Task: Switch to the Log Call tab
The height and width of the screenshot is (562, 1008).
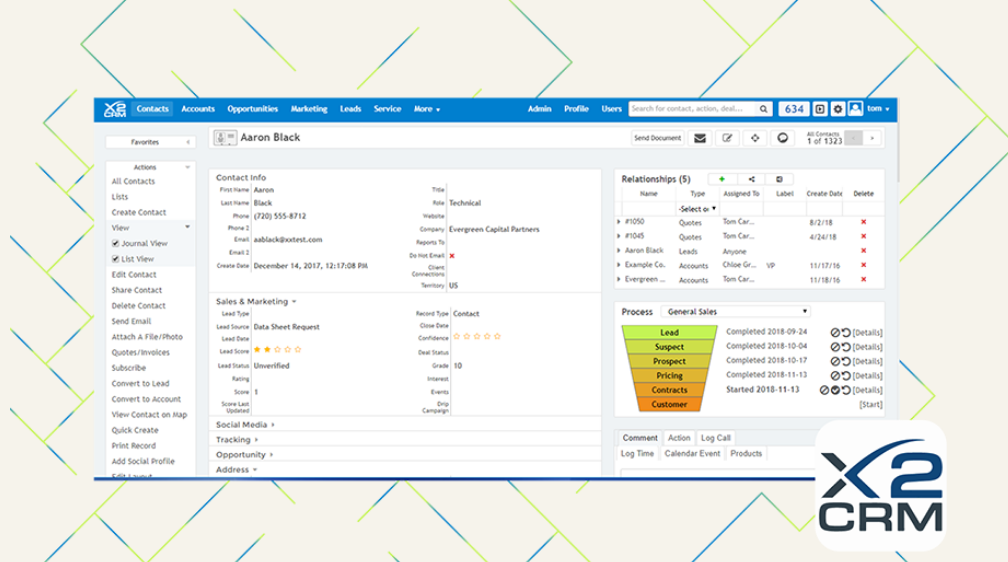Action: pyautogui.click(x=716, y=438)
